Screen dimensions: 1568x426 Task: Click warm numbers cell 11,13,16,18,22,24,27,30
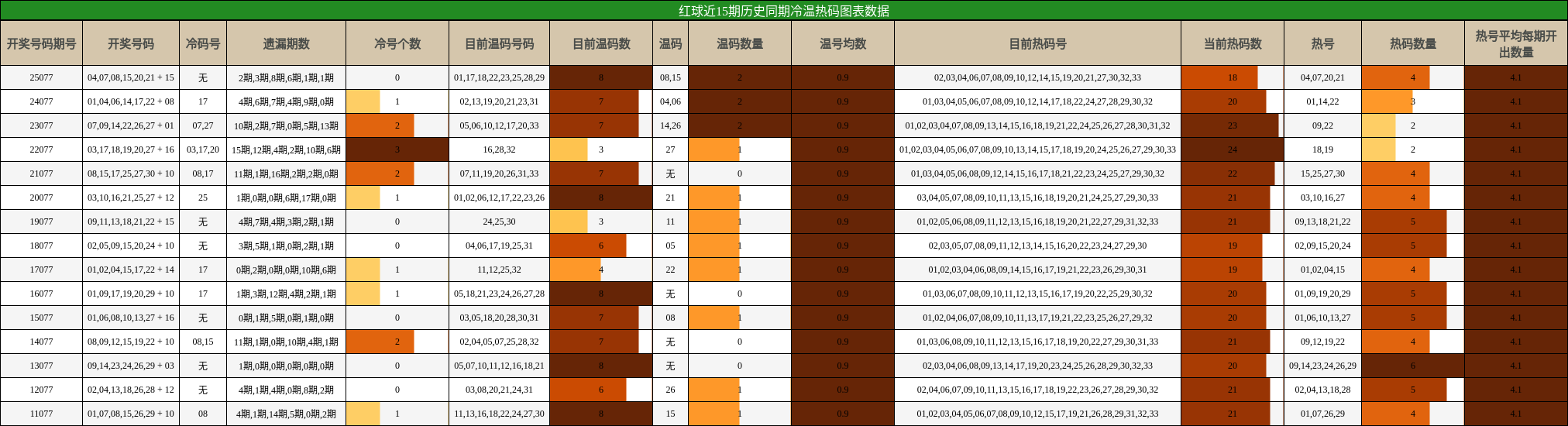(499, 414)
